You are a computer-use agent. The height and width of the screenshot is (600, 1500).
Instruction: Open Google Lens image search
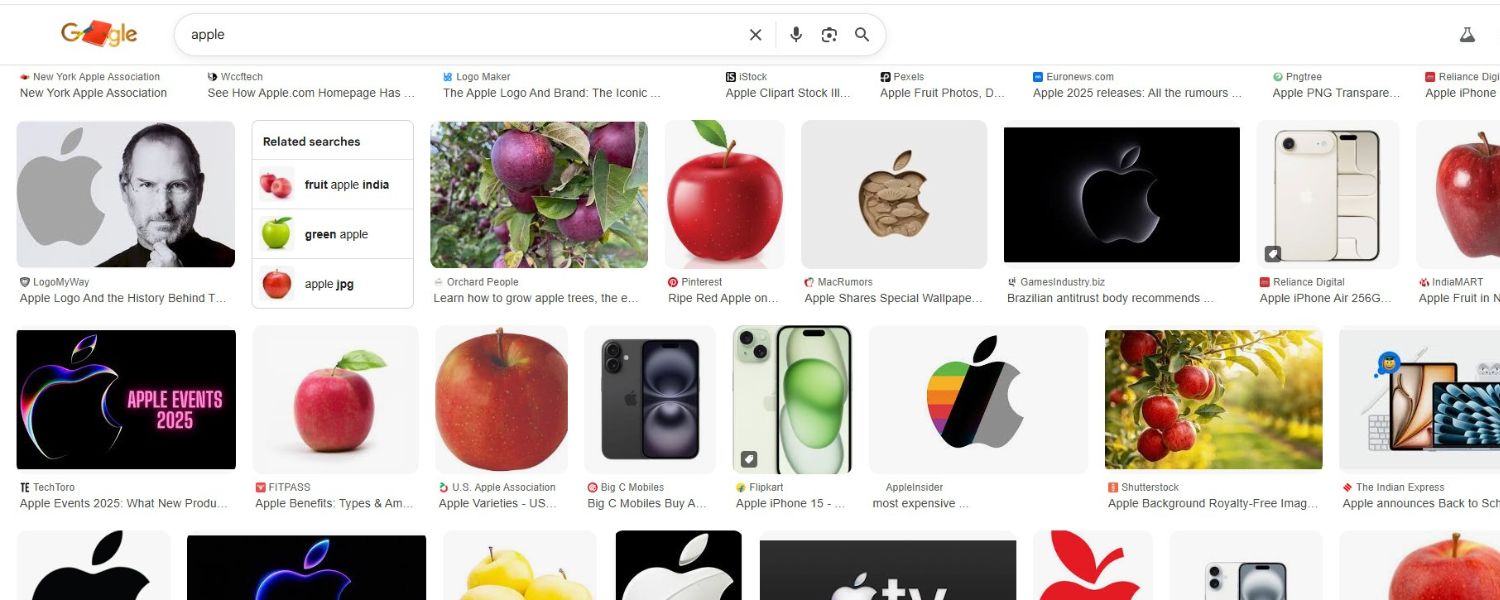tap(829, 35)
